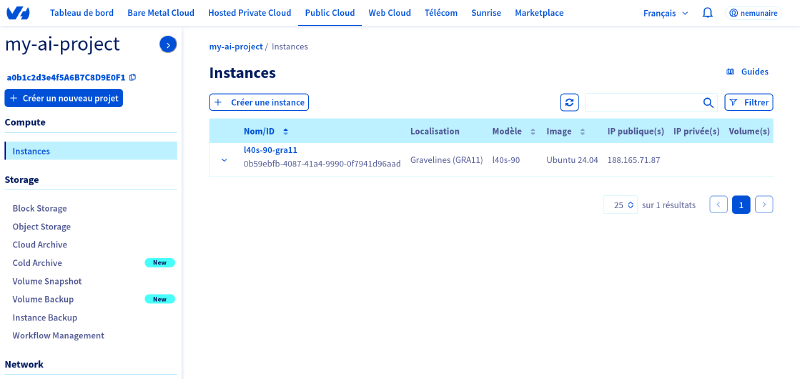Sort table by Nom/ID column

pyautogui.click(x=266, y=131)
